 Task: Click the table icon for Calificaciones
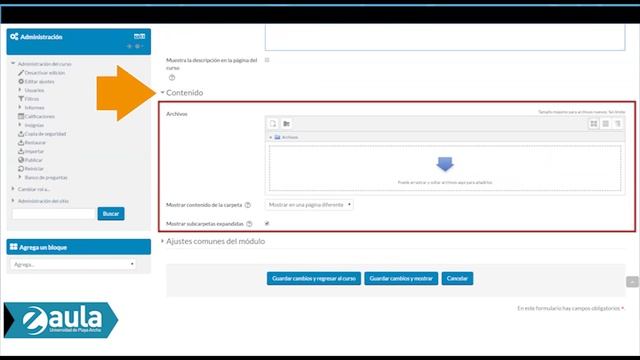tap(21, 116)
